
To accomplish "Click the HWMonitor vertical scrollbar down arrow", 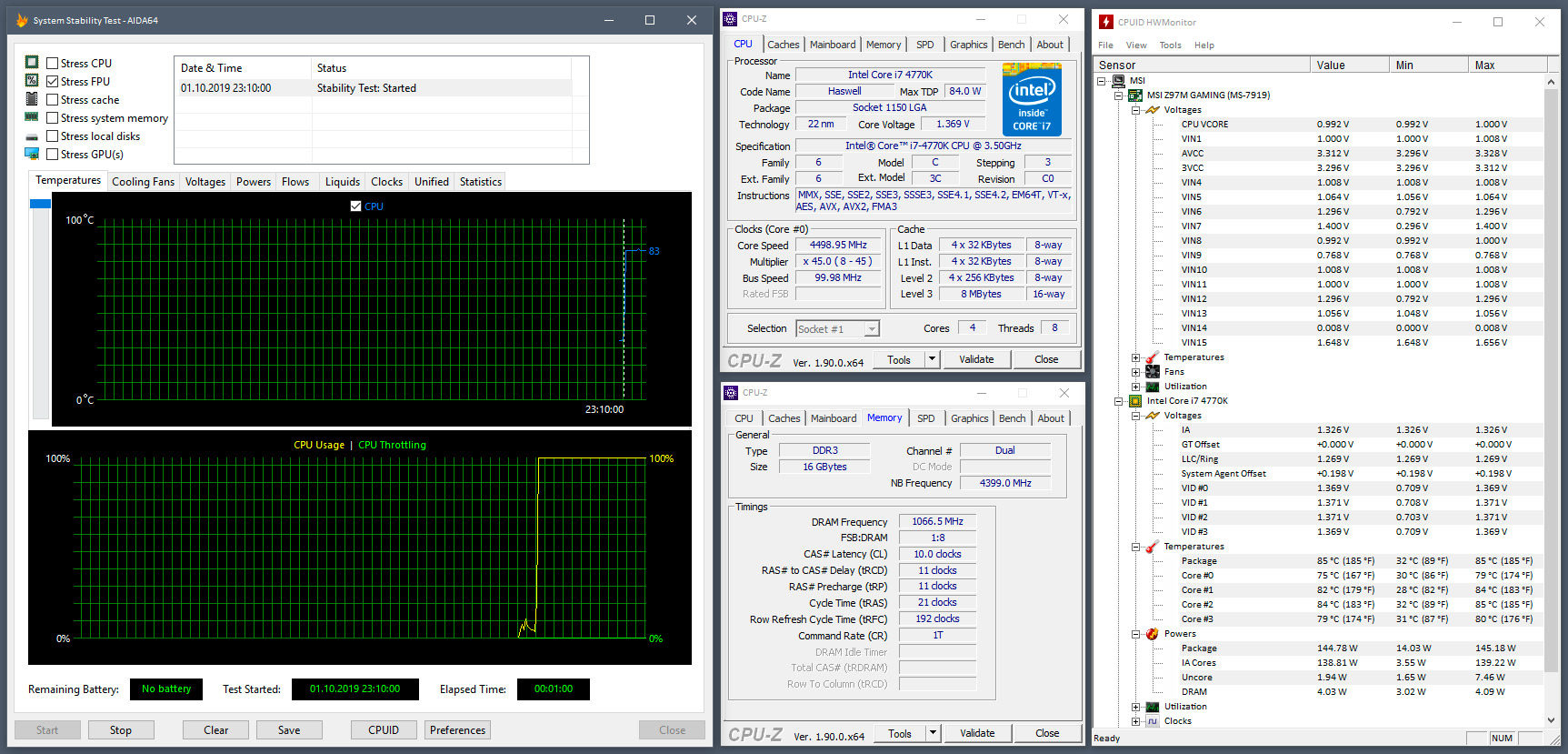I will 1552,720.
